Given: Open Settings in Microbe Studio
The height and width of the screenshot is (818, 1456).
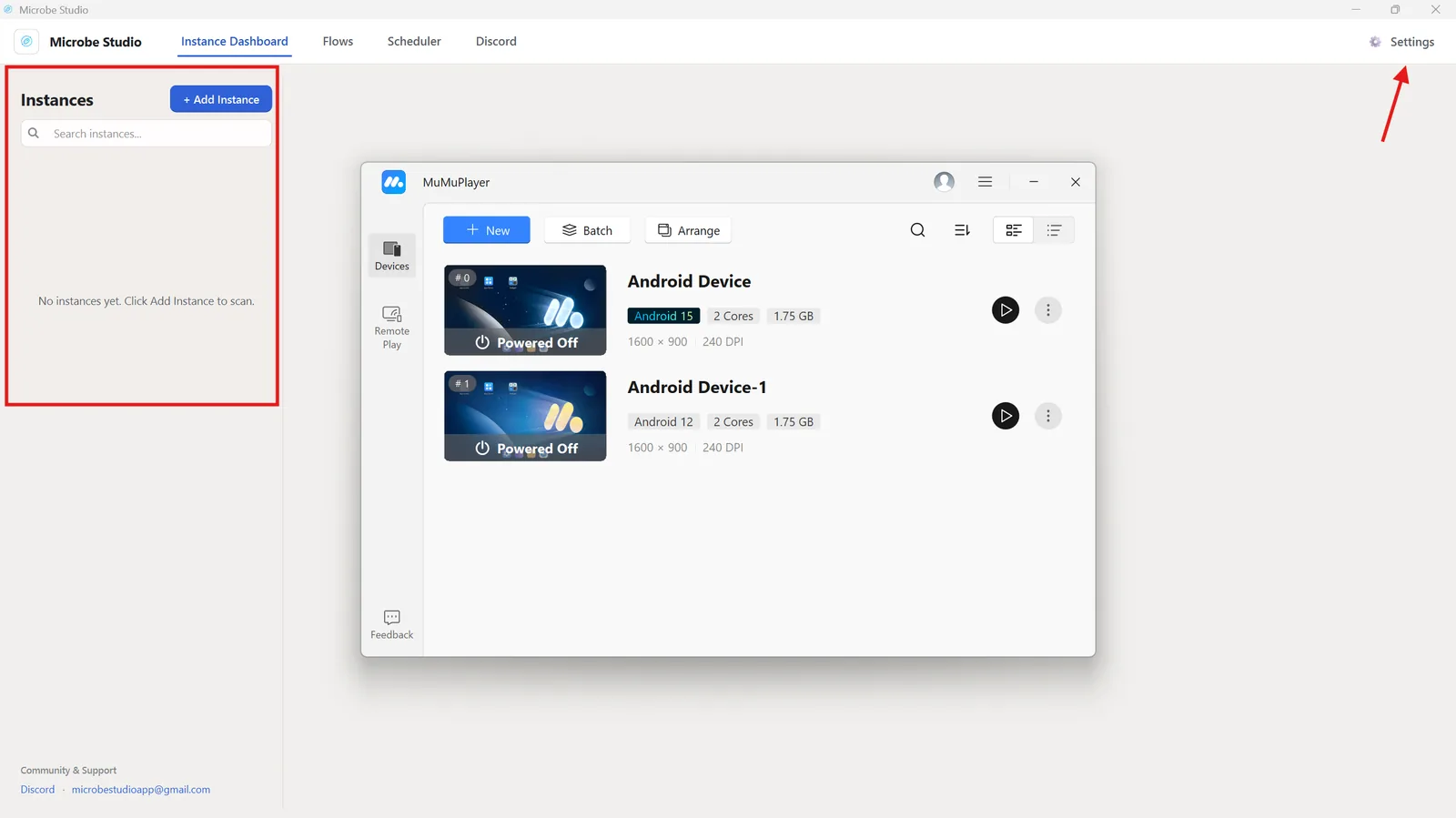Looking at the screenshot, I should click(x=1402, y=42).
